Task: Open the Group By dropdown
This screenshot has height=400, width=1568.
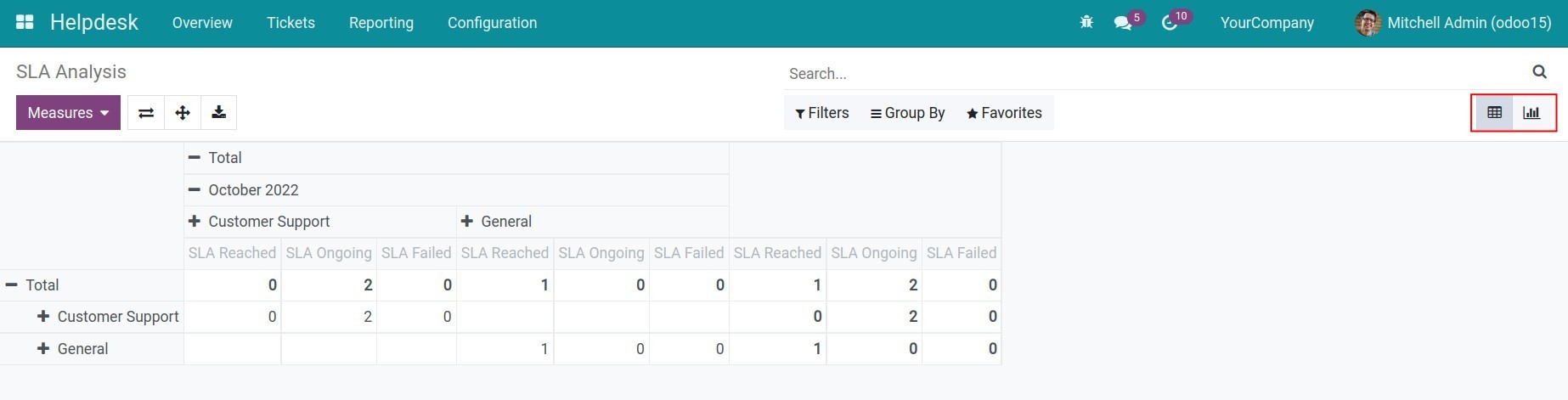Action: 907,113
